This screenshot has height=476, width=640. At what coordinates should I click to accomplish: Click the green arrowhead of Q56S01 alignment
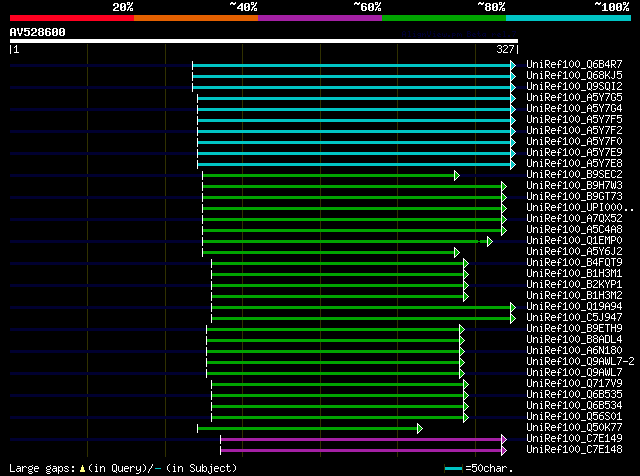(x=466, y=418)
